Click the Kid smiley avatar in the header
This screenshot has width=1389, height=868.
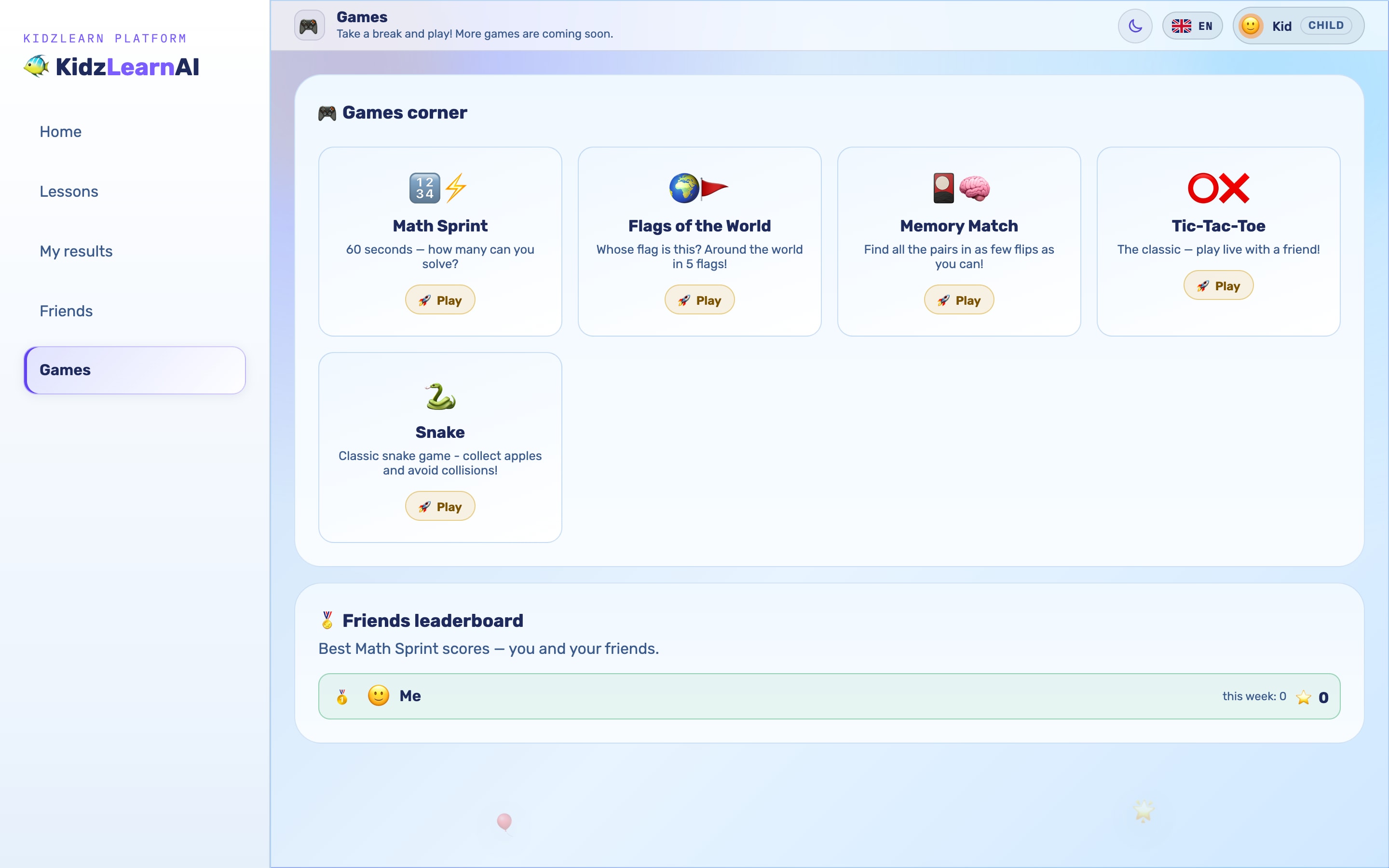pyautogui.click(x=1250, y=26)
